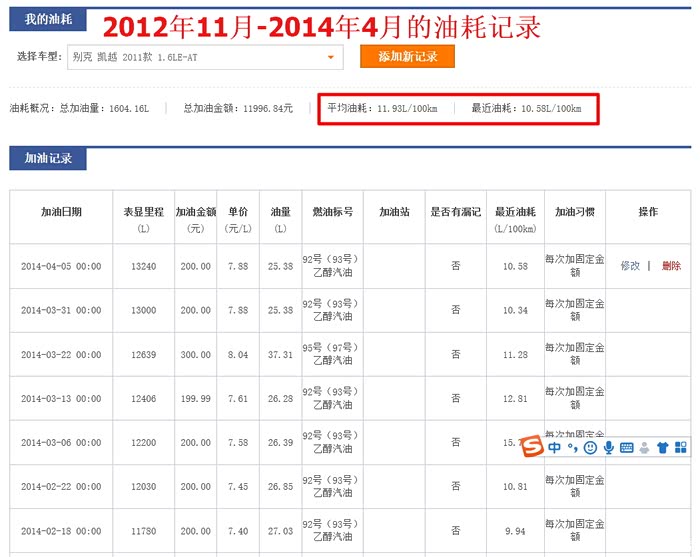Click mileage value 12406
700x557 pixels.
(143, 399)
